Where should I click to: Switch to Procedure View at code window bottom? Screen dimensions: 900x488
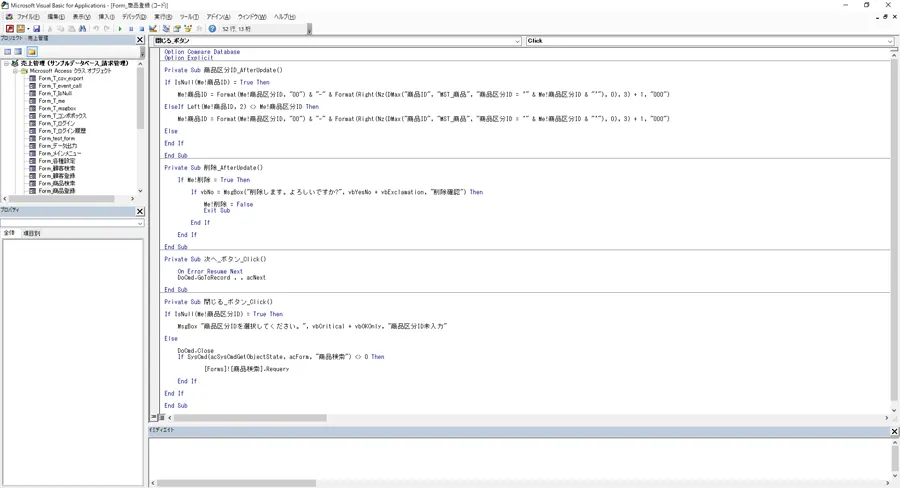pos(153,417)
